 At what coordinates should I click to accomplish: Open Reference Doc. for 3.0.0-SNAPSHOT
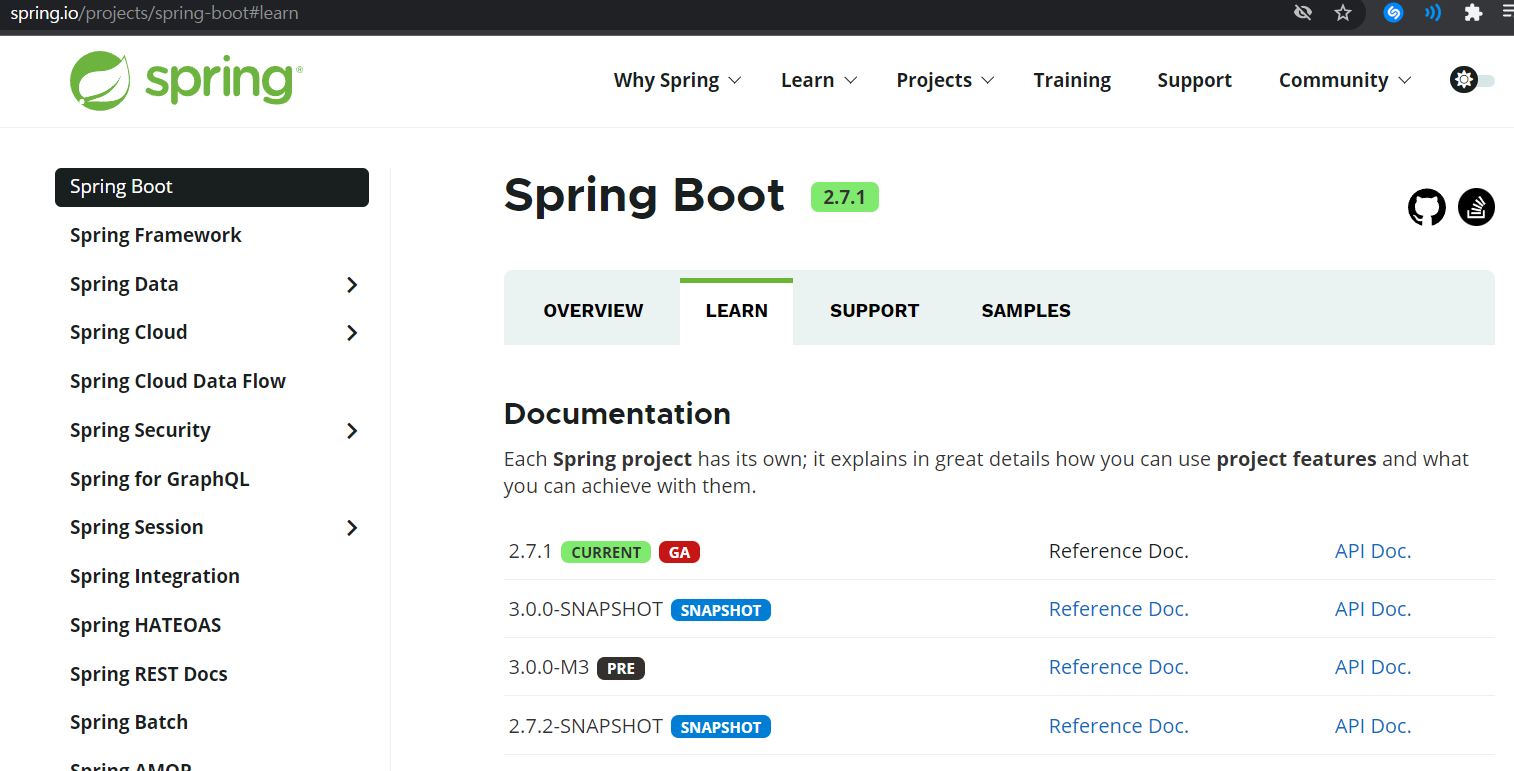[1118, 609]
